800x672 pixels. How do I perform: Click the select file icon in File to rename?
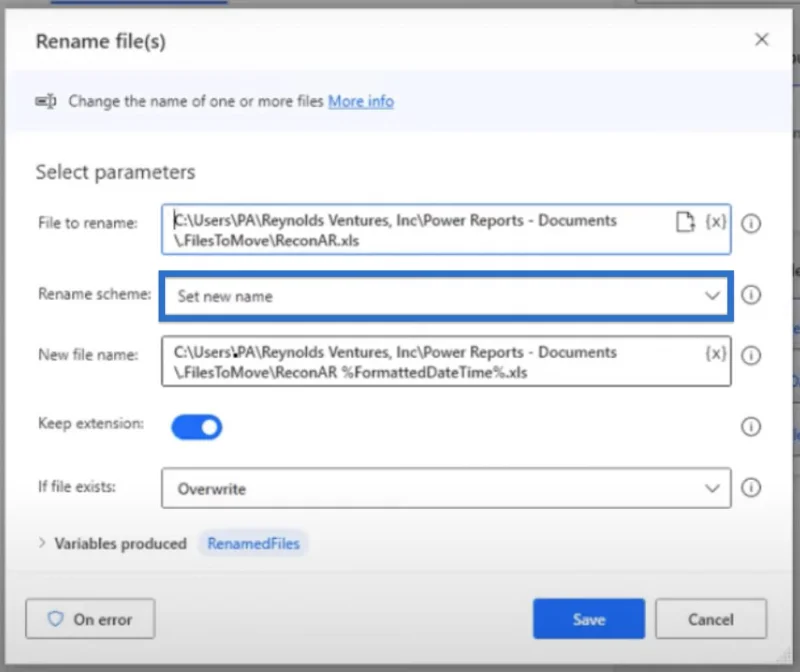click(x=685, y=222)
